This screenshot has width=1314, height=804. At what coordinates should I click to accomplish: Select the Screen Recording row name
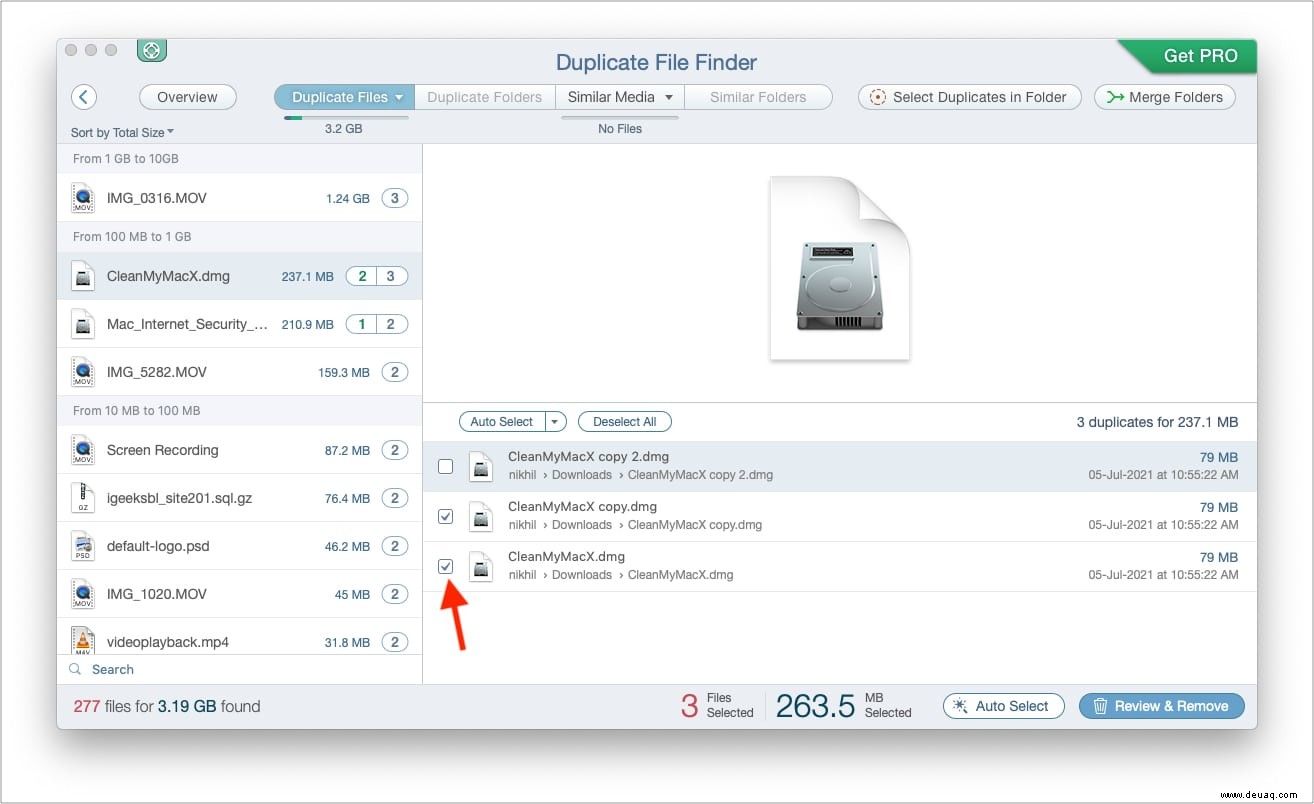162,450
